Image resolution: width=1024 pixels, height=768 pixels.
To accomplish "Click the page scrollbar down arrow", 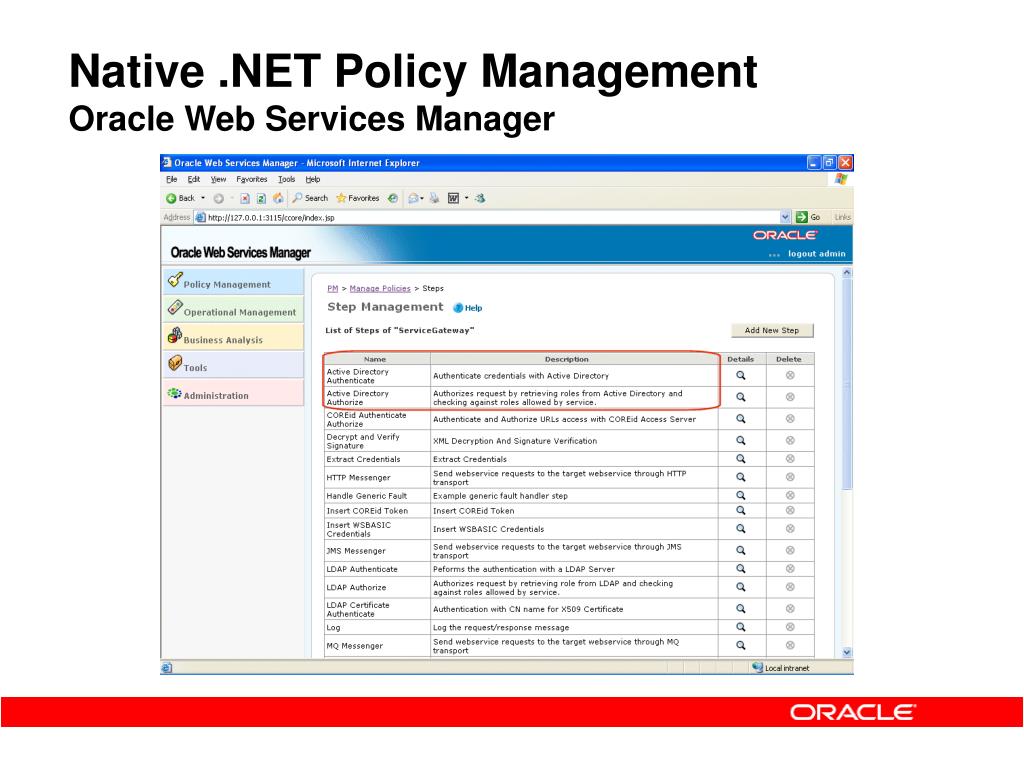I will click(x=847, y=652).
